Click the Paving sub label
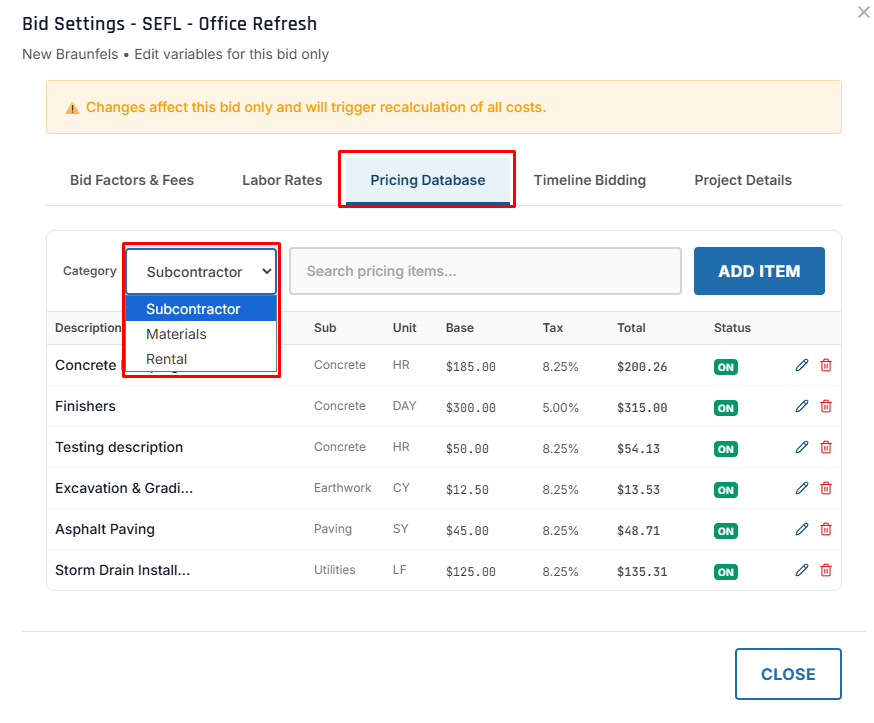 (333, 528)
